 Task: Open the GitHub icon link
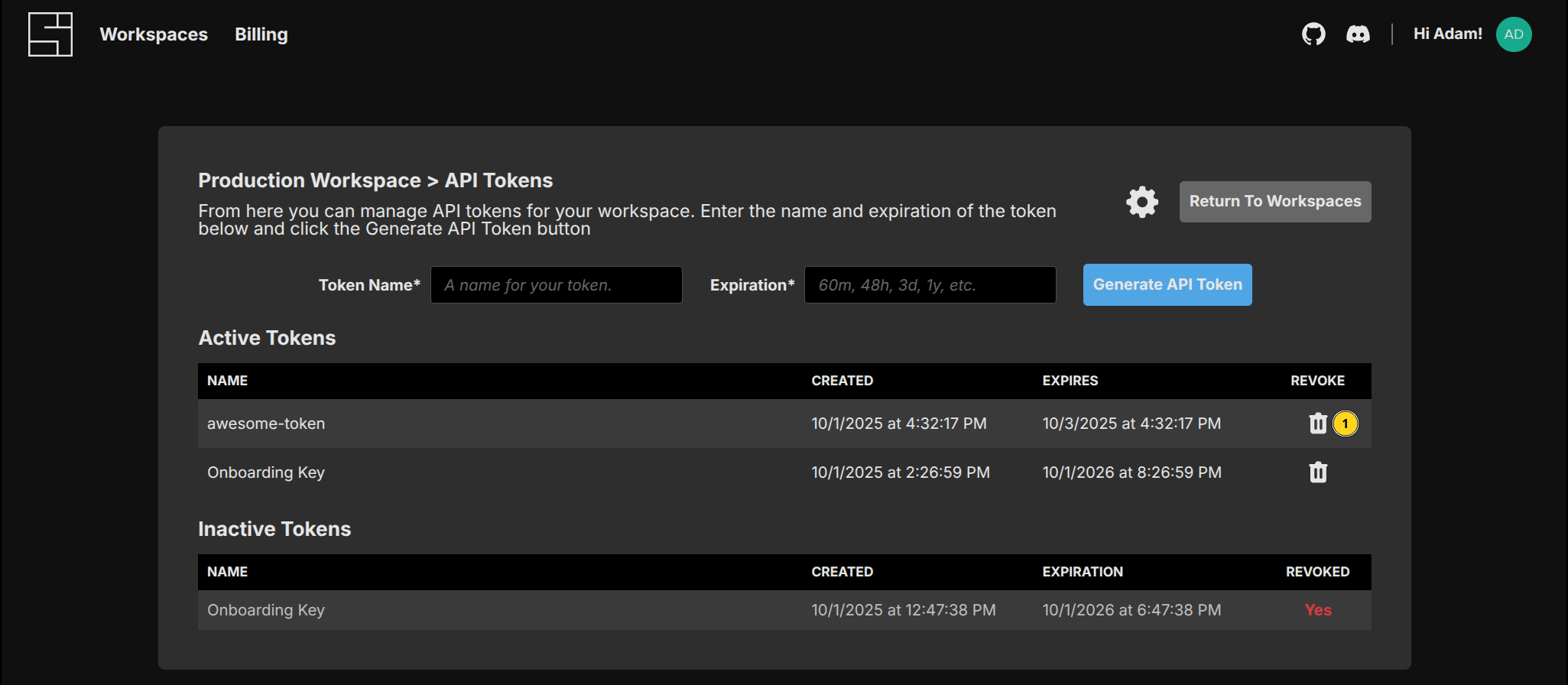[x=1313, y=34]
